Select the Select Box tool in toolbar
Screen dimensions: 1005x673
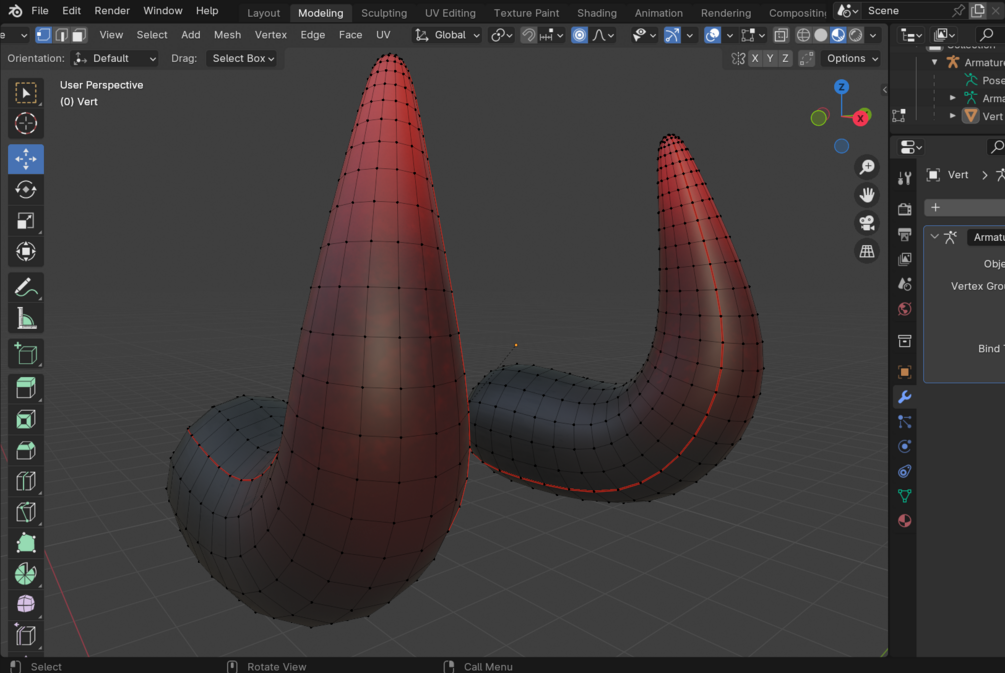pyautogui.click(x=26, y=93)
